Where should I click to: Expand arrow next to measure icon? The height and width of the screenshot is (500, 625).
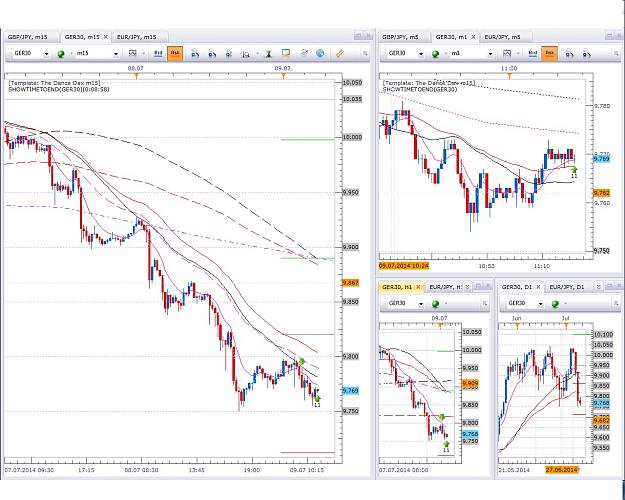[257, 54]
